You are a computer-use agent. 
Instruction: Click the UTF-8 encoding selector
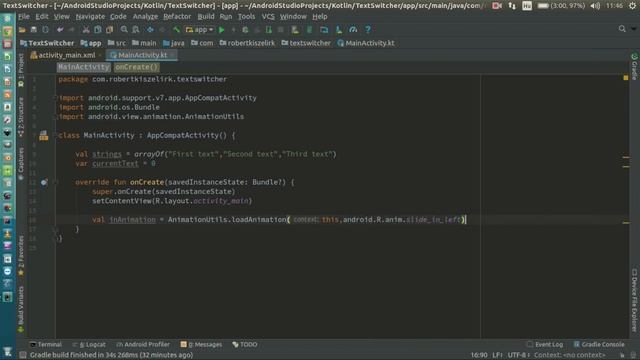pos(518,355)
